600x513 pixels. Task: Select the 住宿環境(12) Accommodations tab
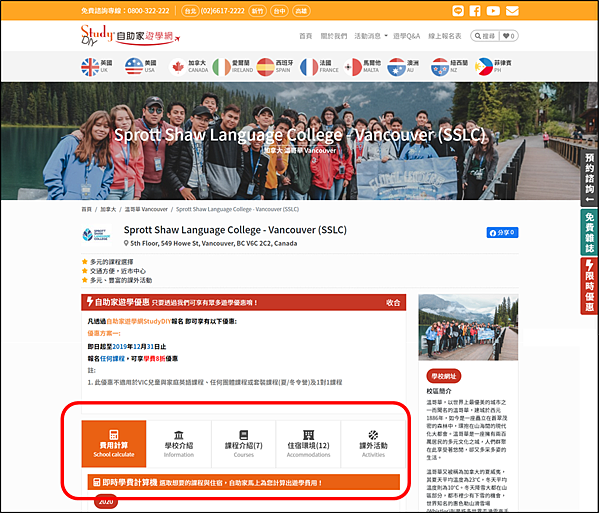pos(308,444)
